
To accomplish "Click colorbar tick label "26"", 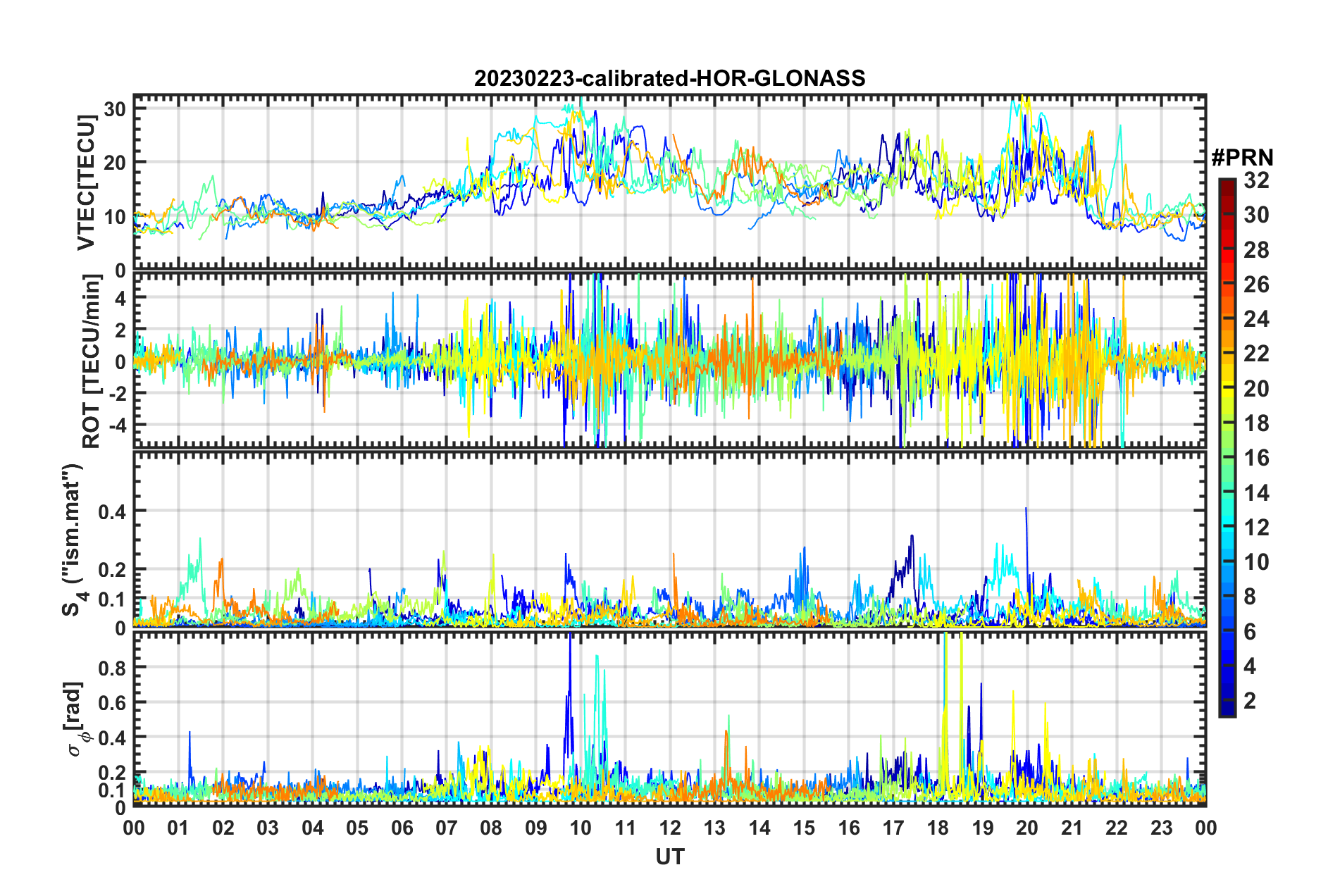I will [1256, 285].
